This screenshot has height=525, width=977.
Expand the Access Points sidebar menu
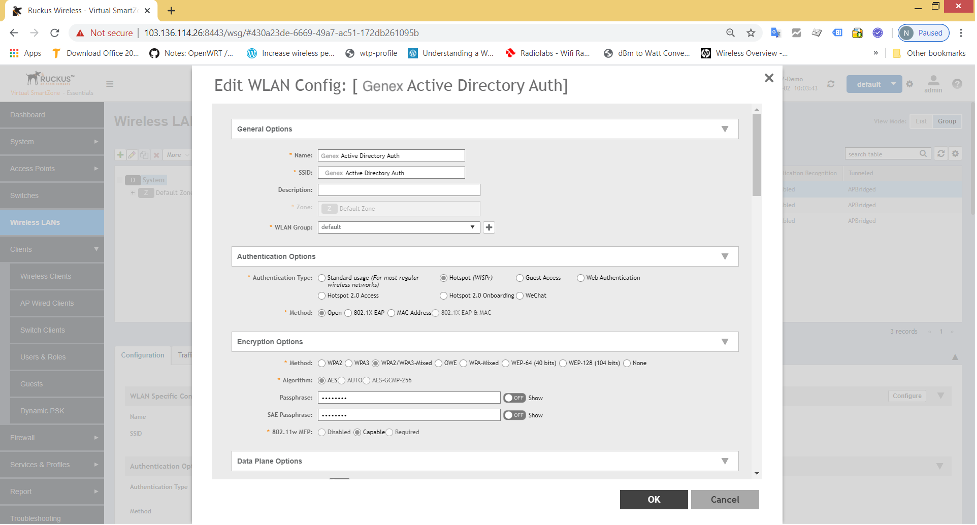(x=52, y=169)
